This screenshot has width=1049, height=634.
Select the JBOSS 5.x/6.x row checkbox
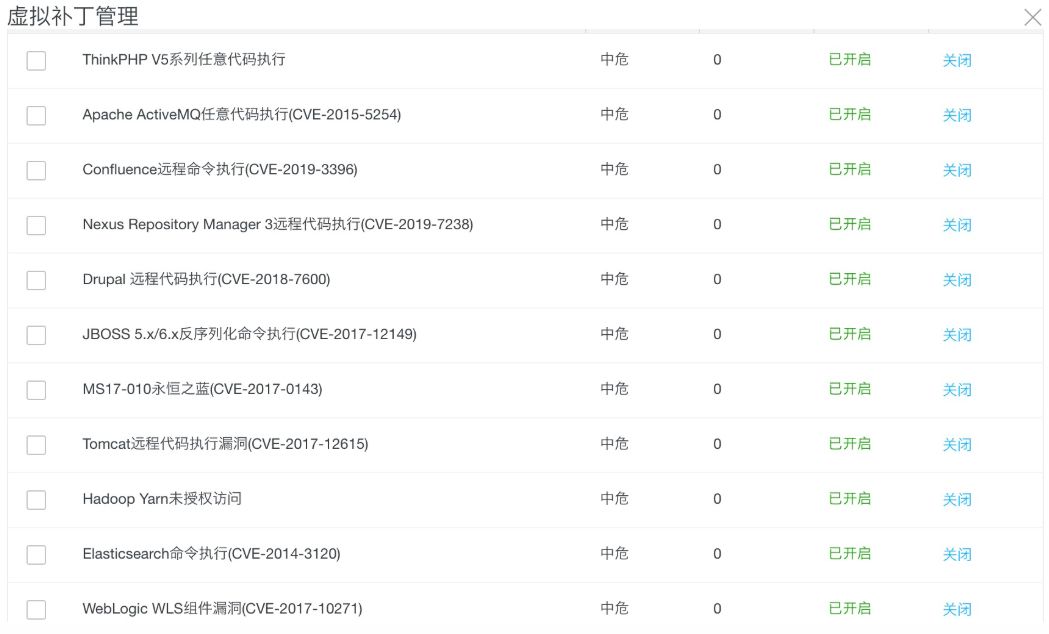pyautogui.click(x=36, y=334)
